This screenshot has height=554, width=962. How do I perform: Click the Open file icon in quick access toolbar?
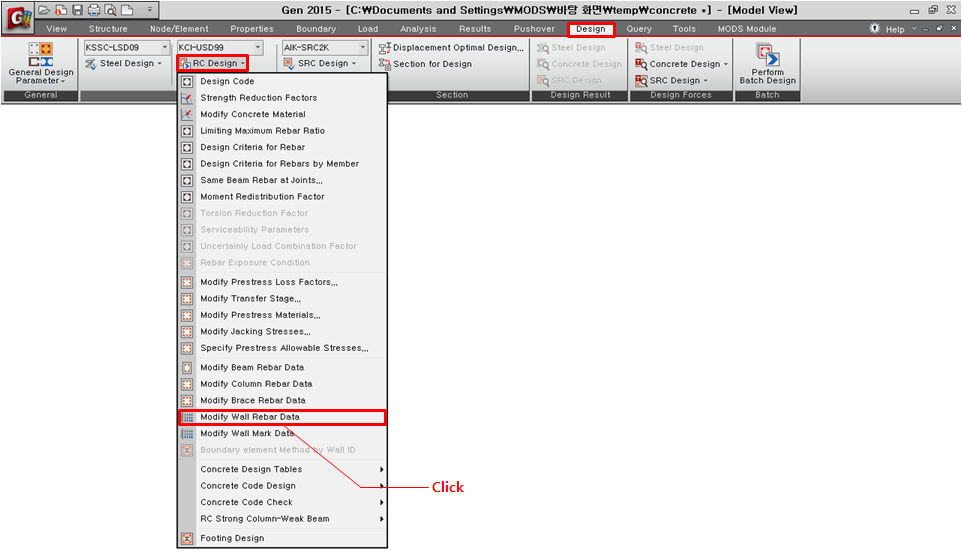click(44, 10)
